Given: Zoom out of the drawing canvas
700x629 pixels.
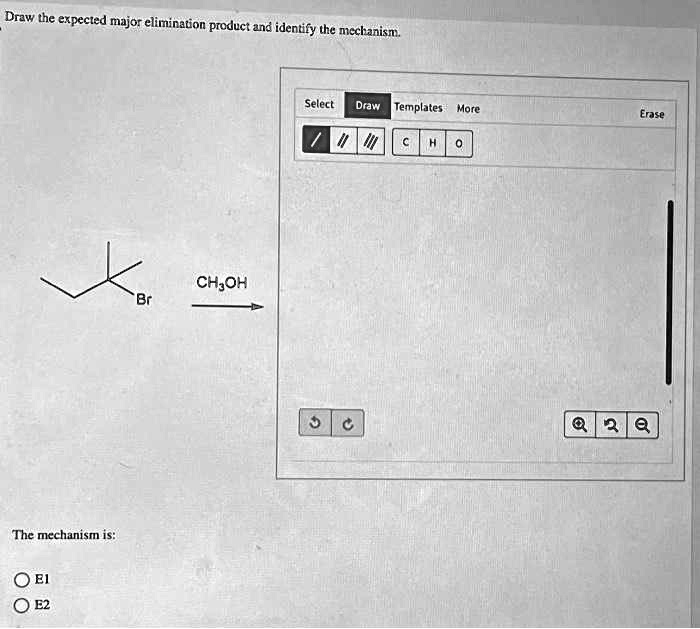Looking at the screenshot, I should click(642, 425).
